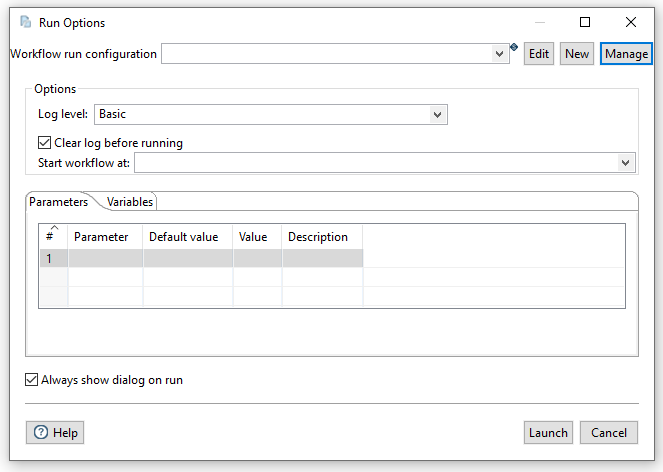Maximize the Run Options window
663x472 pixels.
point(585,22)
